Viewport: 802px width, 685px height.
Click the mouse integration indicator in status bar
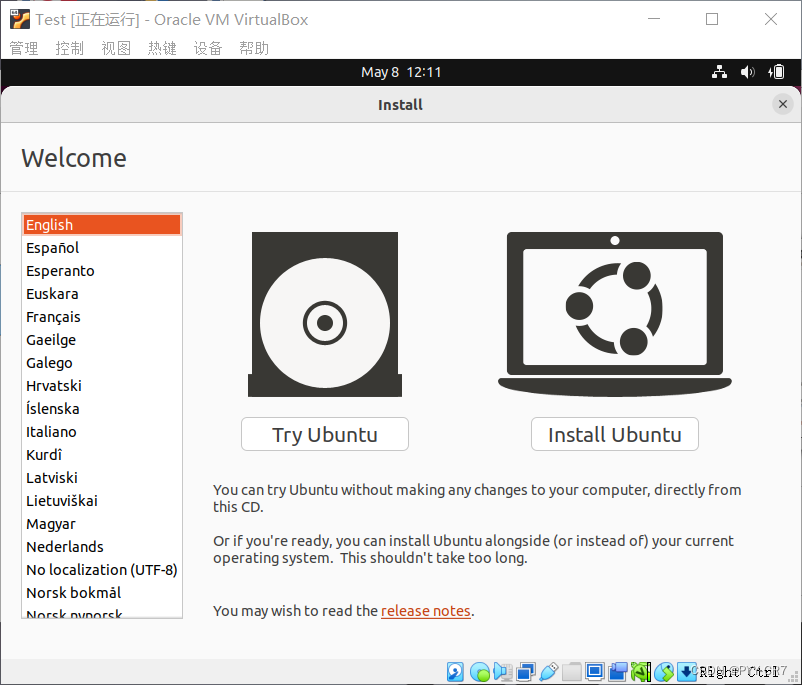tap(664, 672)
